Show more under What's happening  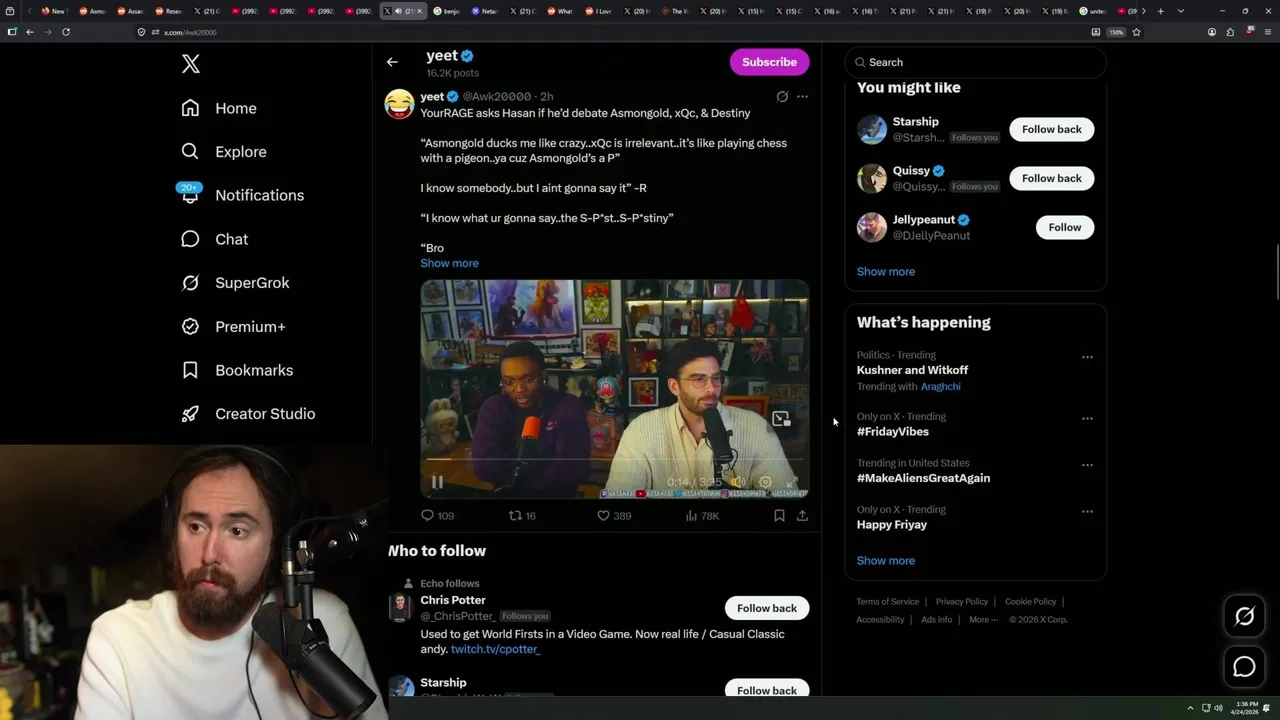click(886, 561)
